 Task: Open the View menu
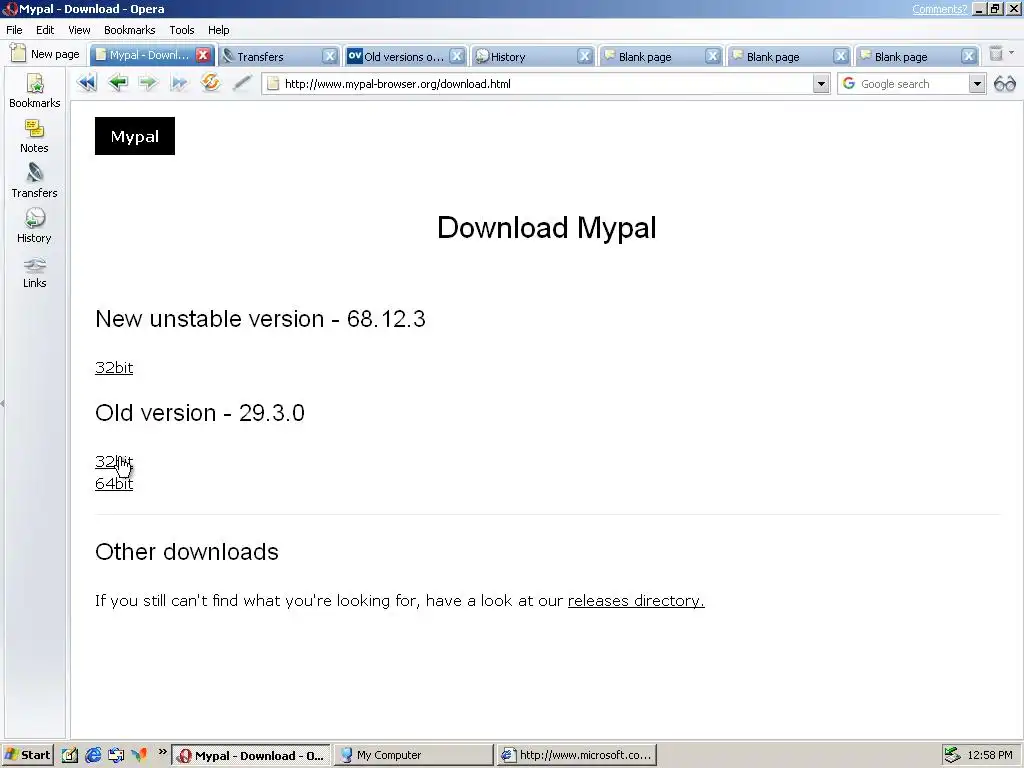(79, 30)
